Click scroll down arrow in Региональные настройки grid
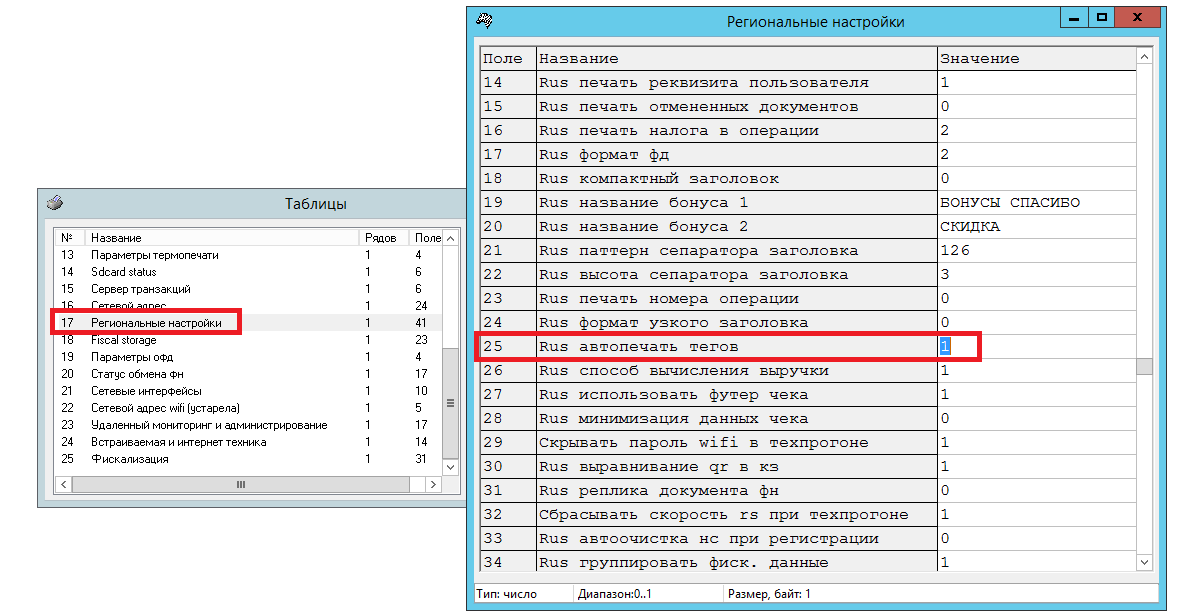 pos(1144,563)
